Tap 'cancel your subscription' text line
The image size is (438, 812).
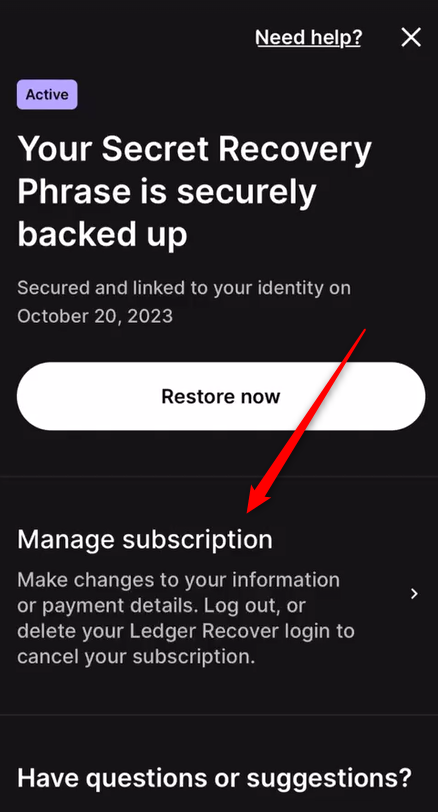pos(136,657)
